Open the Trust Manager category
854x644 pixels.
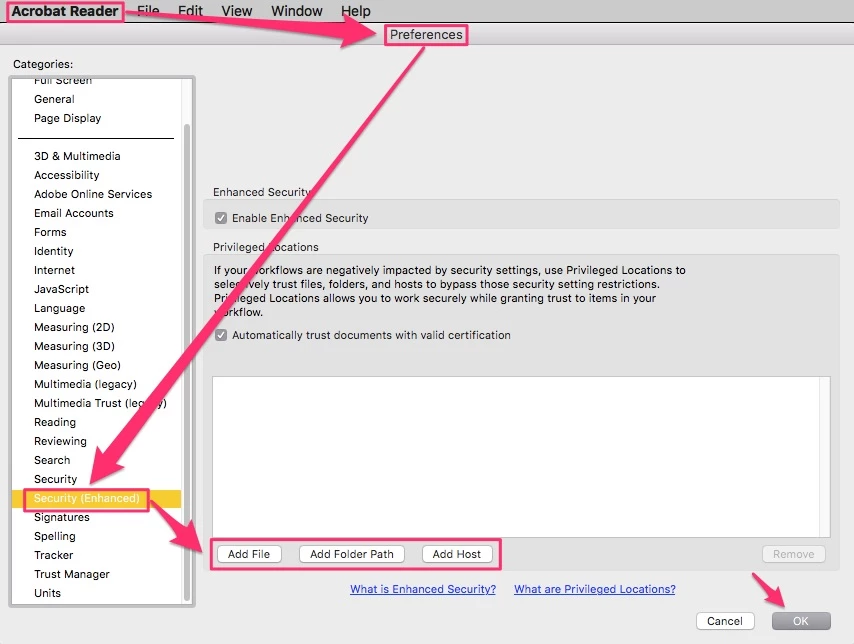tap(72, 574)
